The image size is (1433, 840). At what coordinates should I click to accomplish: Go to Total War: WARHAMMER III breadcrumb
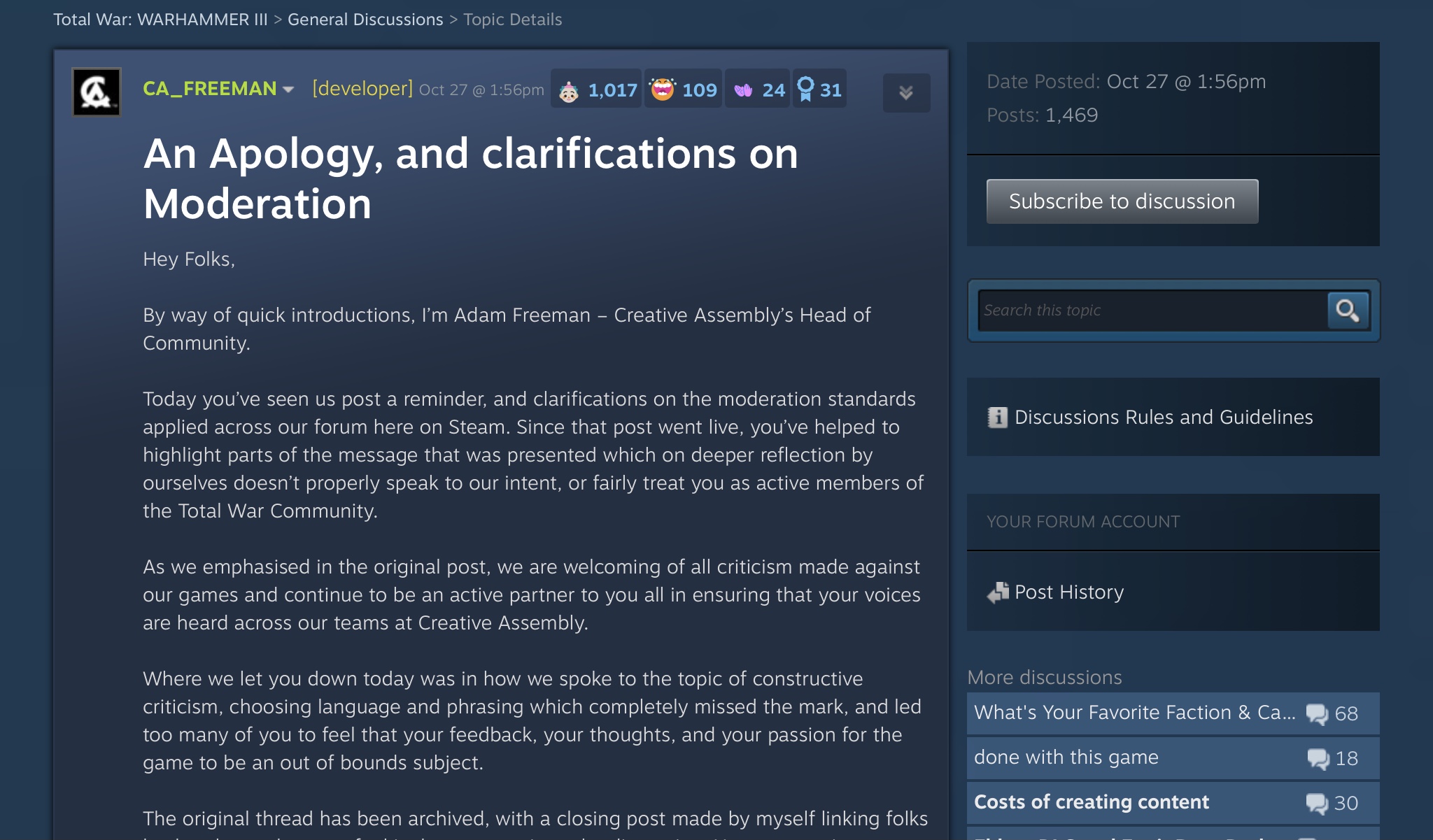tap(160, 20)
